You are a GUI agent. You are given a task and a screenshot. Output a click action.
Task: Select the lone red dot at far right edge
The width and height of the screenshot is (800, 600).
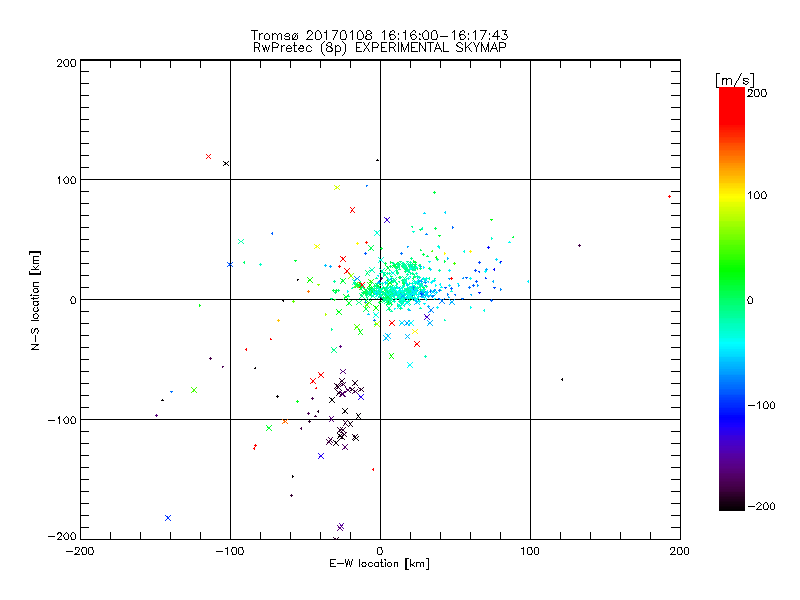669,196
